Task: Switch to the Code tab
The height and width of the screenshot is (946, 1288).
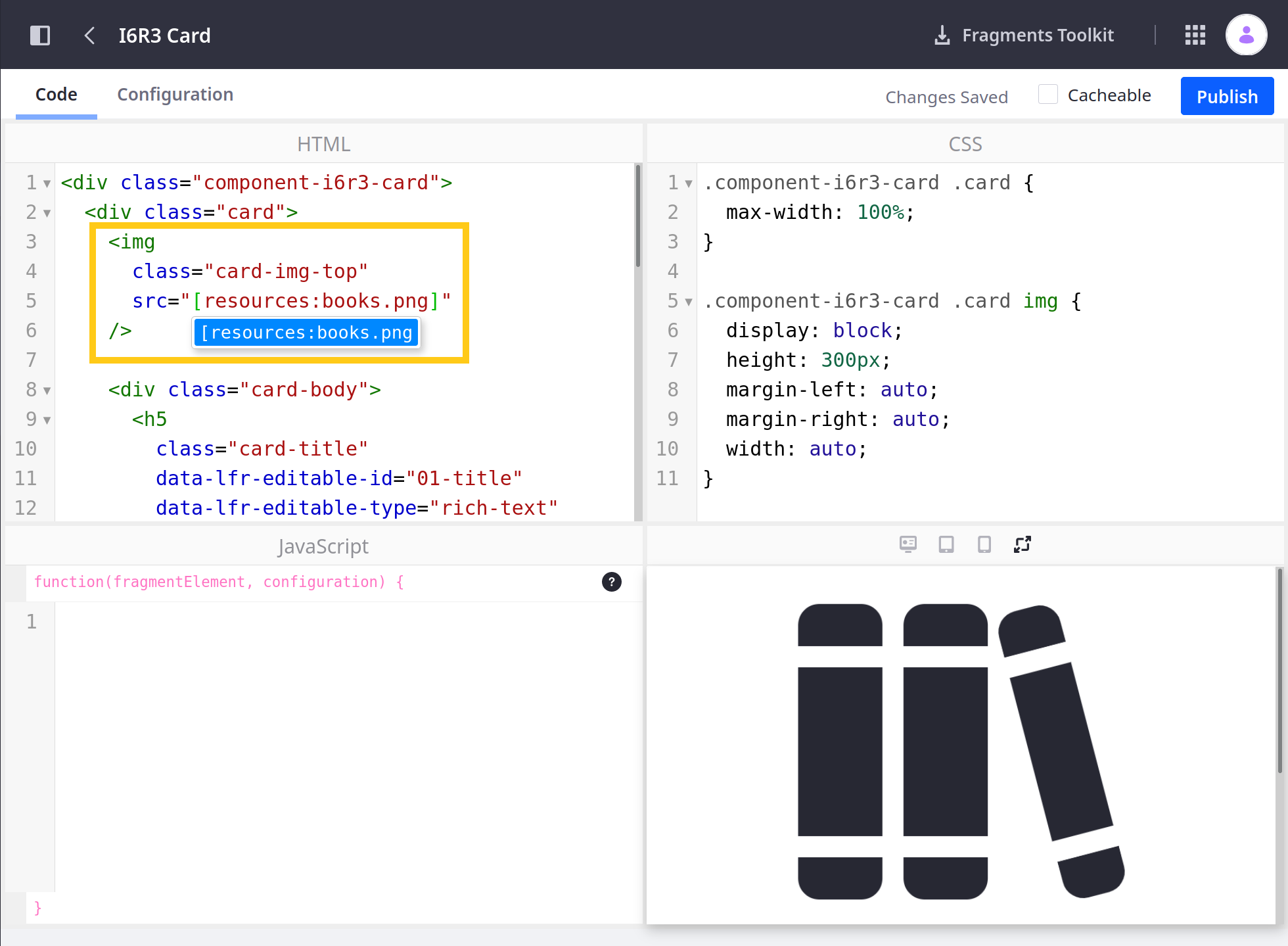Action: click(56, 94)
